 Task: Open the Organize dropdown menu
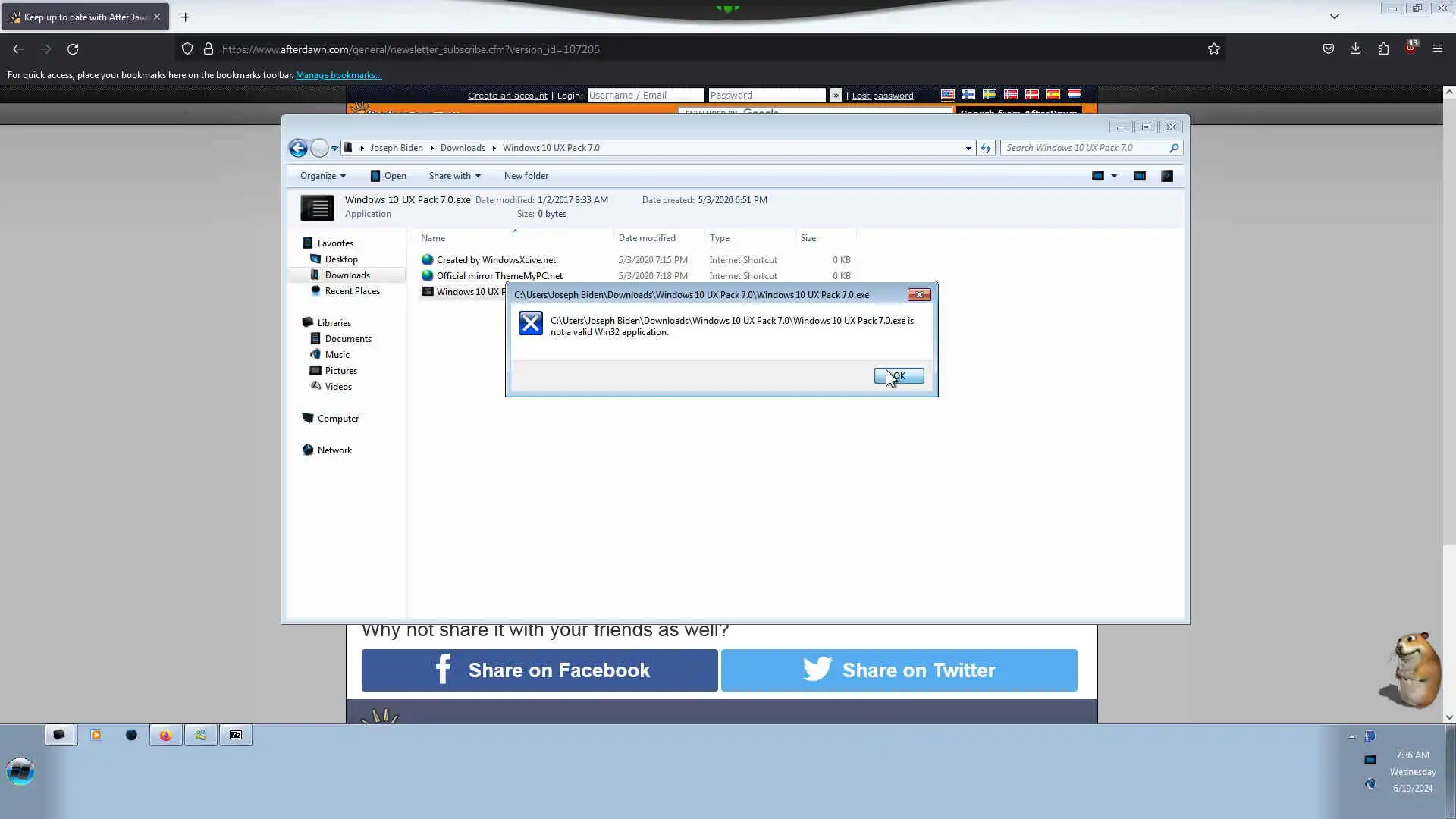click(x=322, y=176)
